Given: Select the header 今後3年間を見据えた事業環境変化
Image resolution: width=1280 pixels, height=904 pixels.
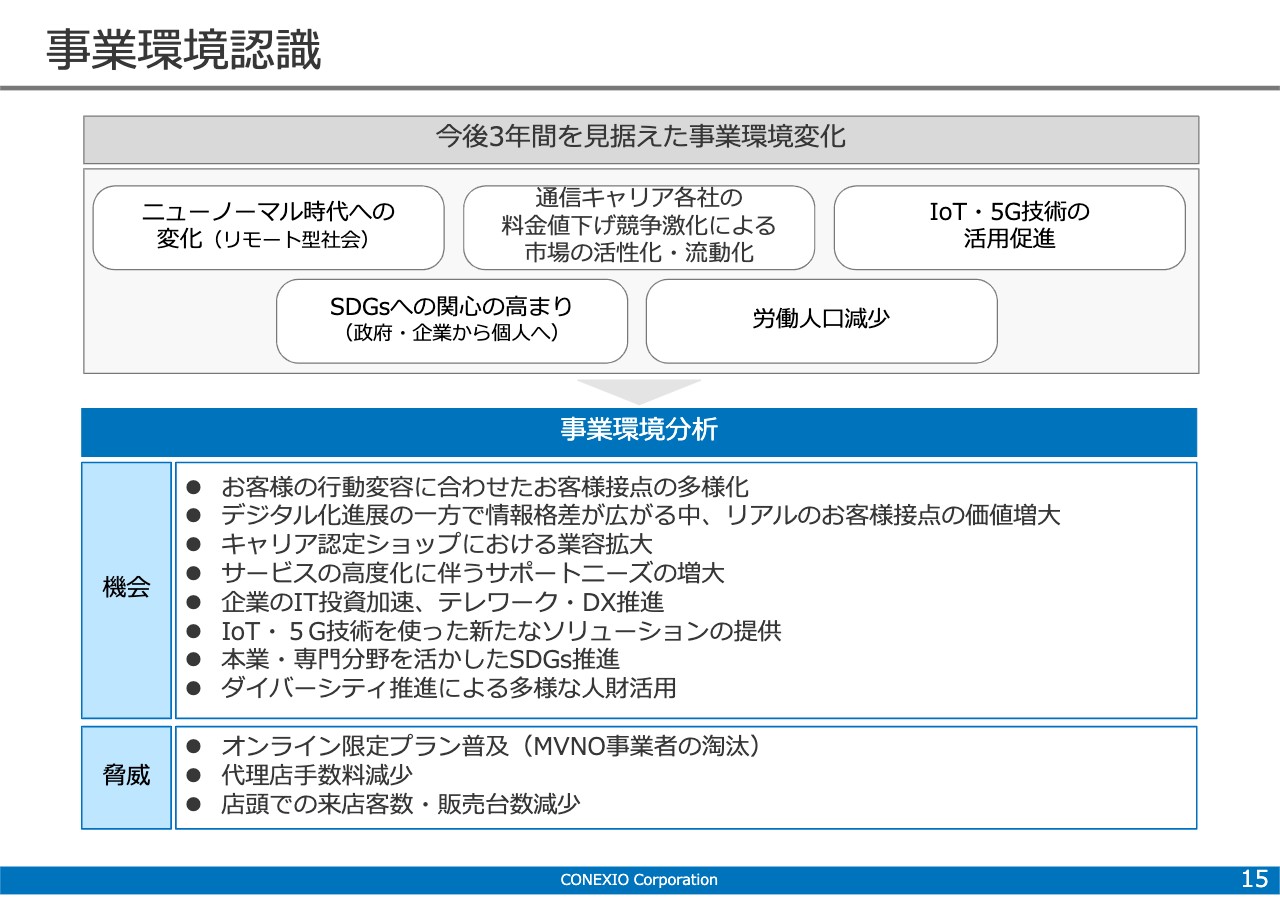Looking at the screenshot, I should [641, 139].
